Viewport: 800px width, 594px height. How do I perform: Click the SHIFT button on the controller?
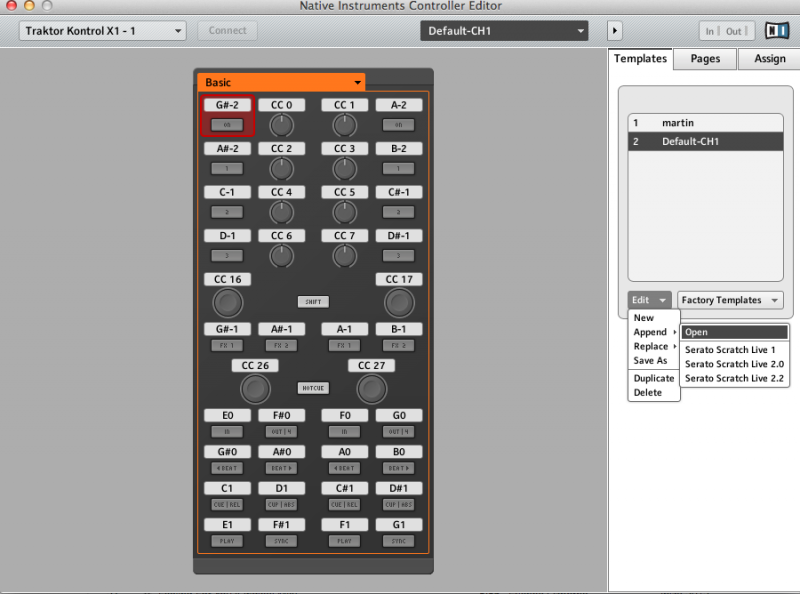click(313, 302)
